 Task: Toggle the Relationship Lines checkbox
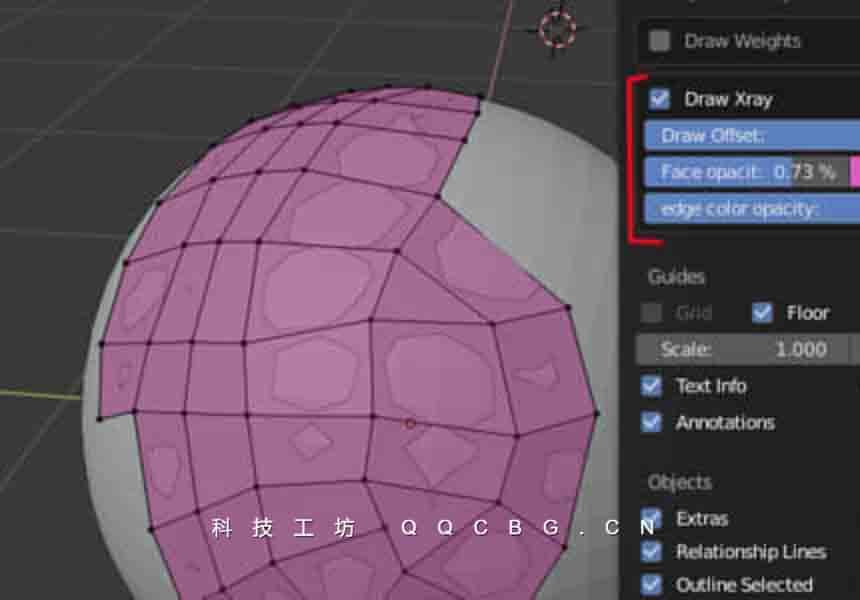[652, 551]
